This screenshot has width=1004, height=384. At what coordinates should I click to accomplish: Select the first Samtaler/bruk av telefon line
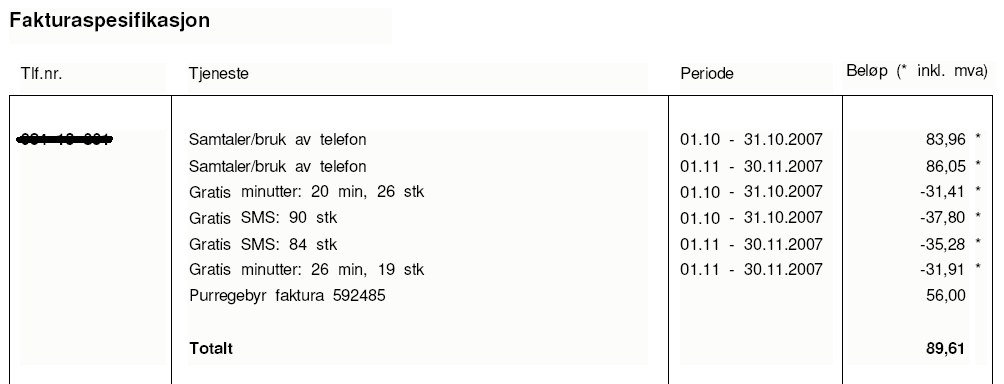pos(277,140)
